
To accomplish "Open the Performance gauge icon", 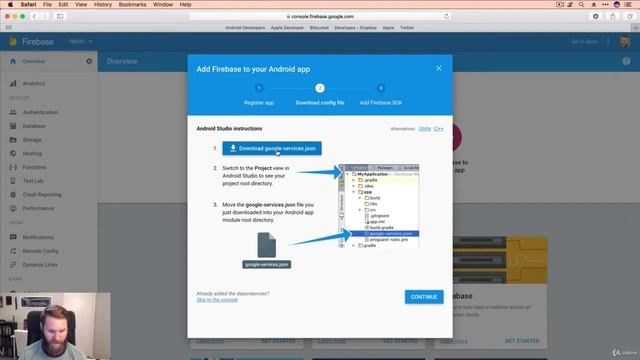I will pos(13,208).
